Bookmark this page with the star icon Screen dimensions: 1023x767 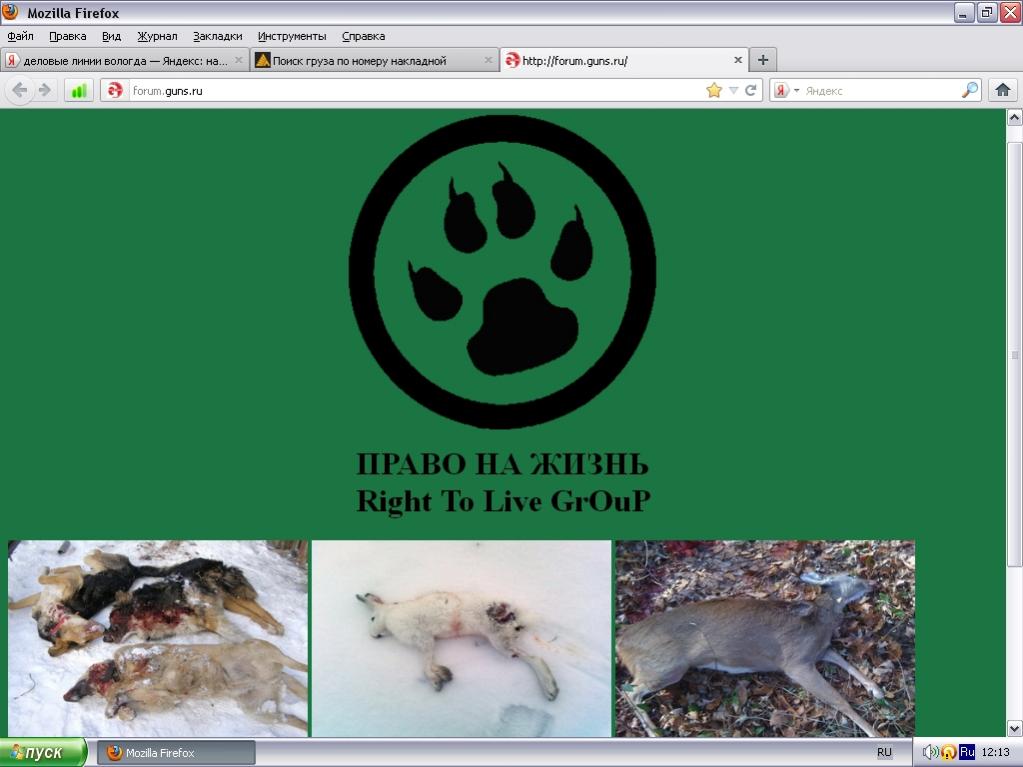(714, 90)
